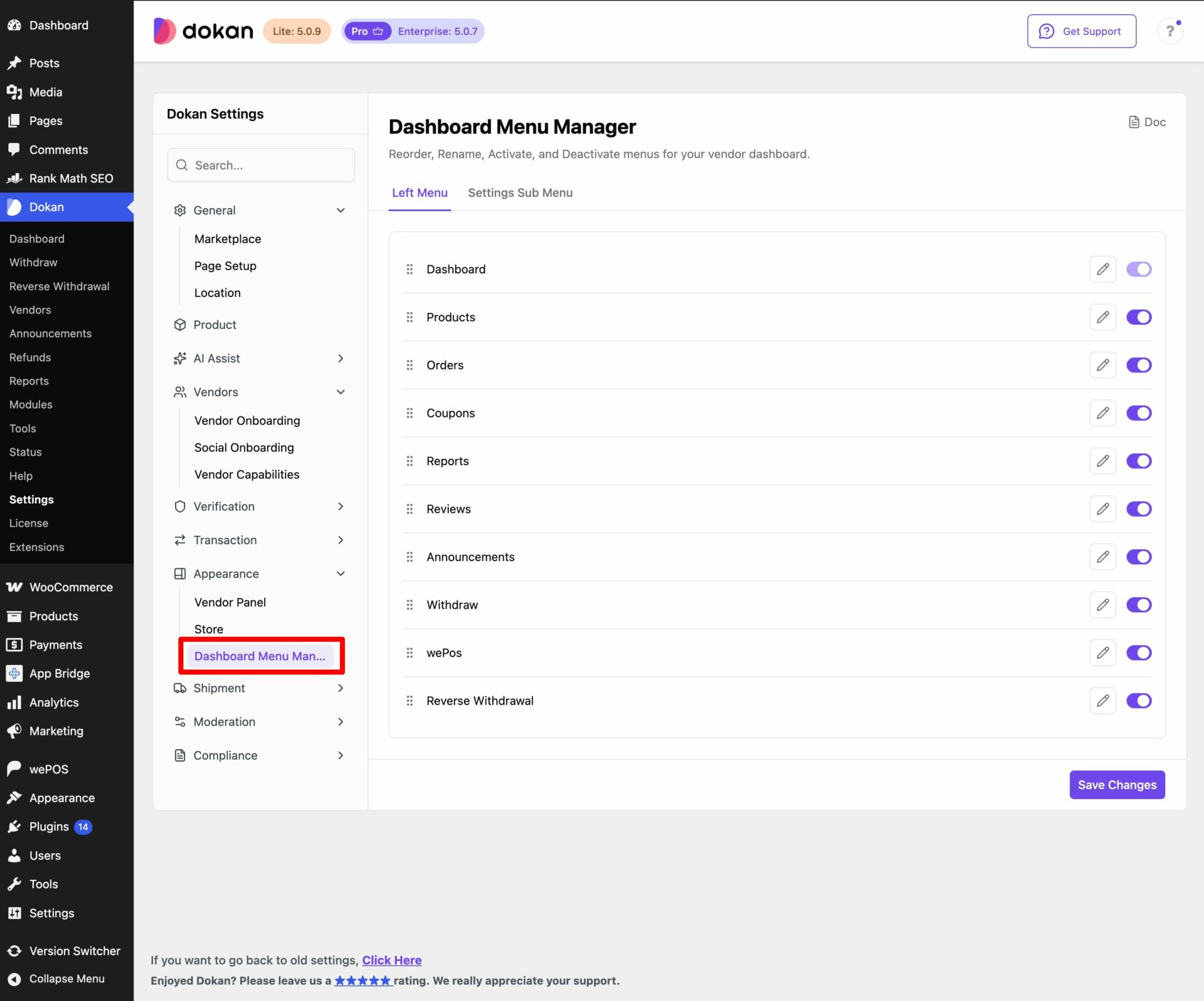Open Vendor Panel appearance settings
The height and width of the screenshot is (1001, 1204).
click(230, 602)
